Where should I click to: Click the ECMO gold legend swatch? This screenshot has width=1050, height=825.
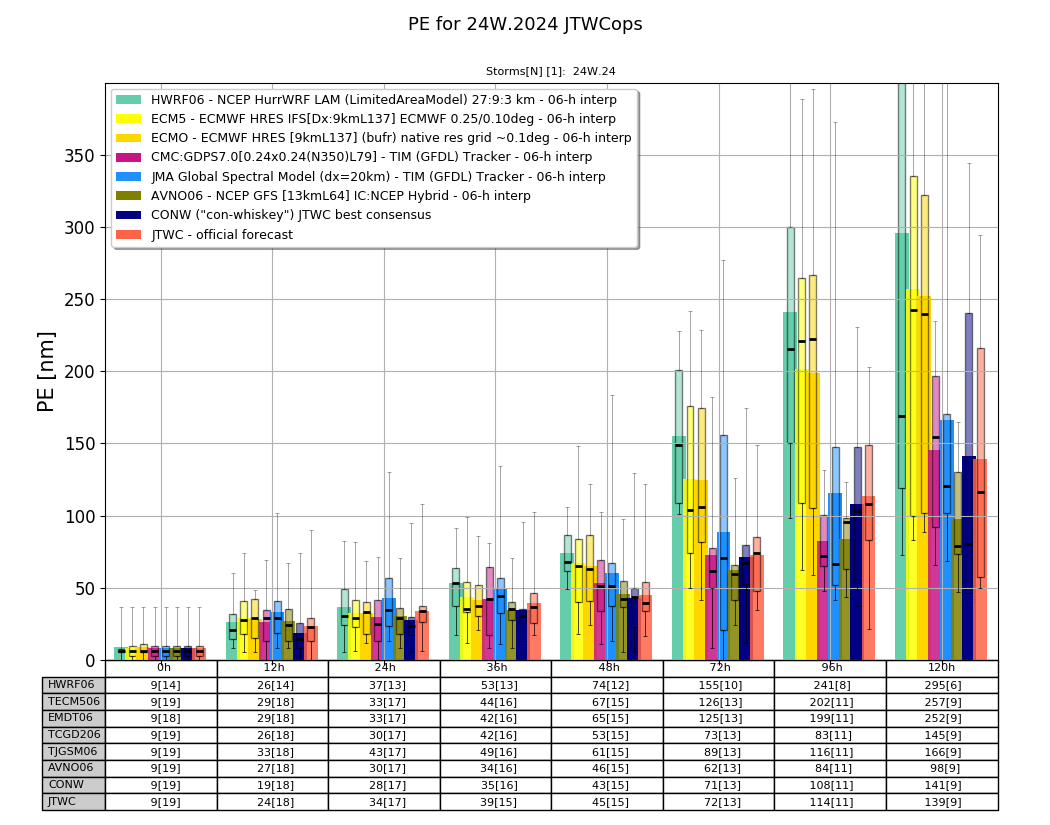click(129, 137)
